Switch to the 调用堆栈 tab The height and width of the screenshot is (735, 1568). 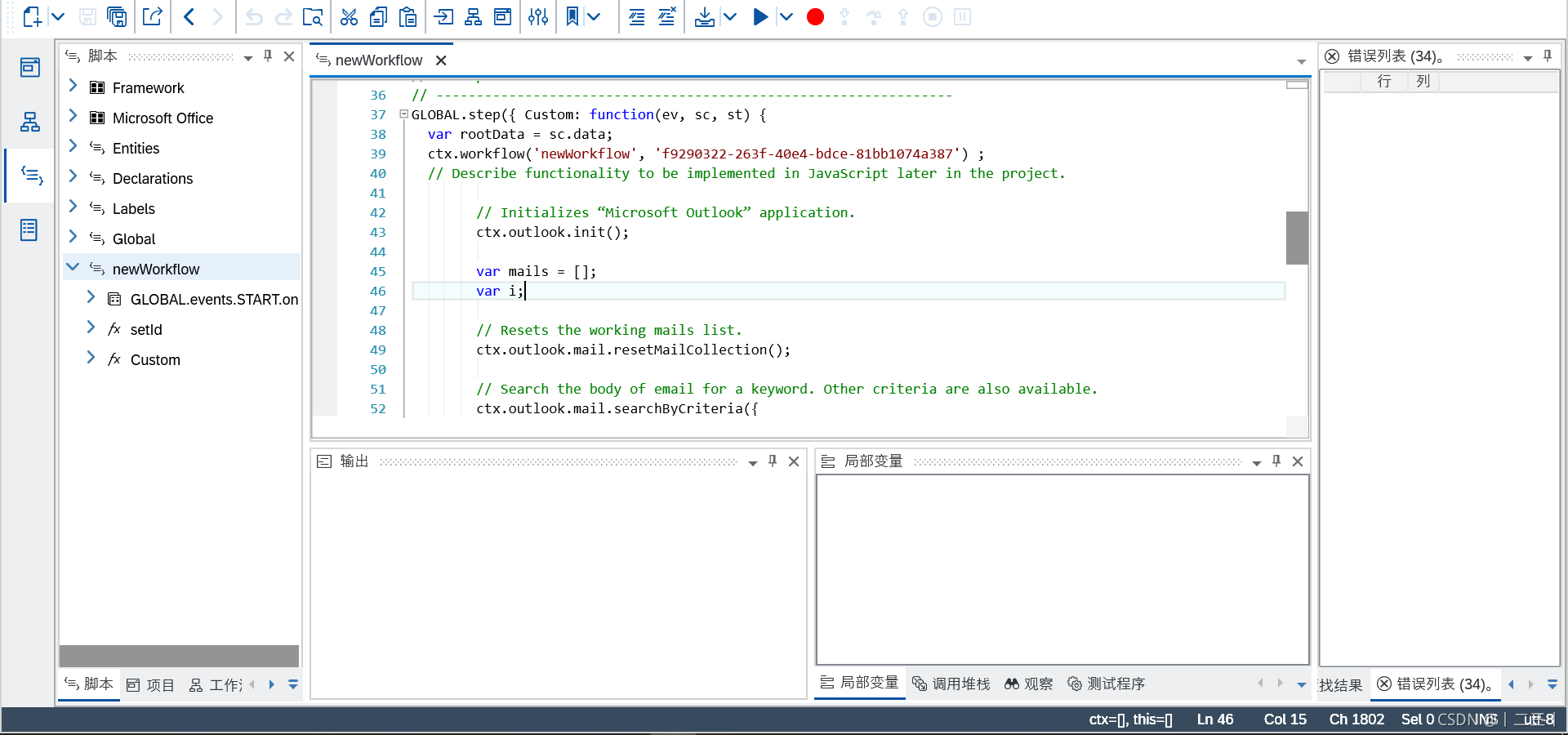(x=951, y=684)
